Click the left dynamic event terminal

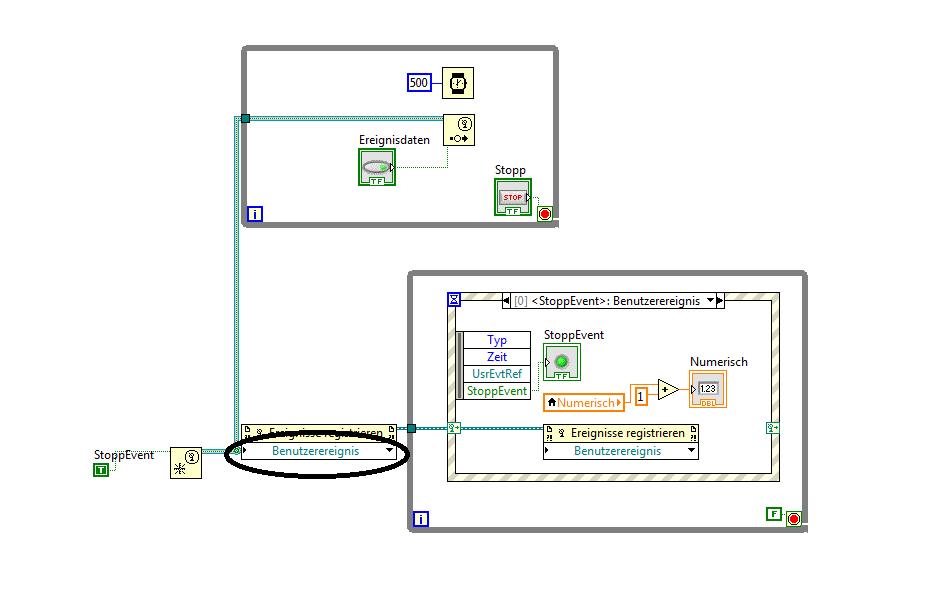(x=454, y=428)
